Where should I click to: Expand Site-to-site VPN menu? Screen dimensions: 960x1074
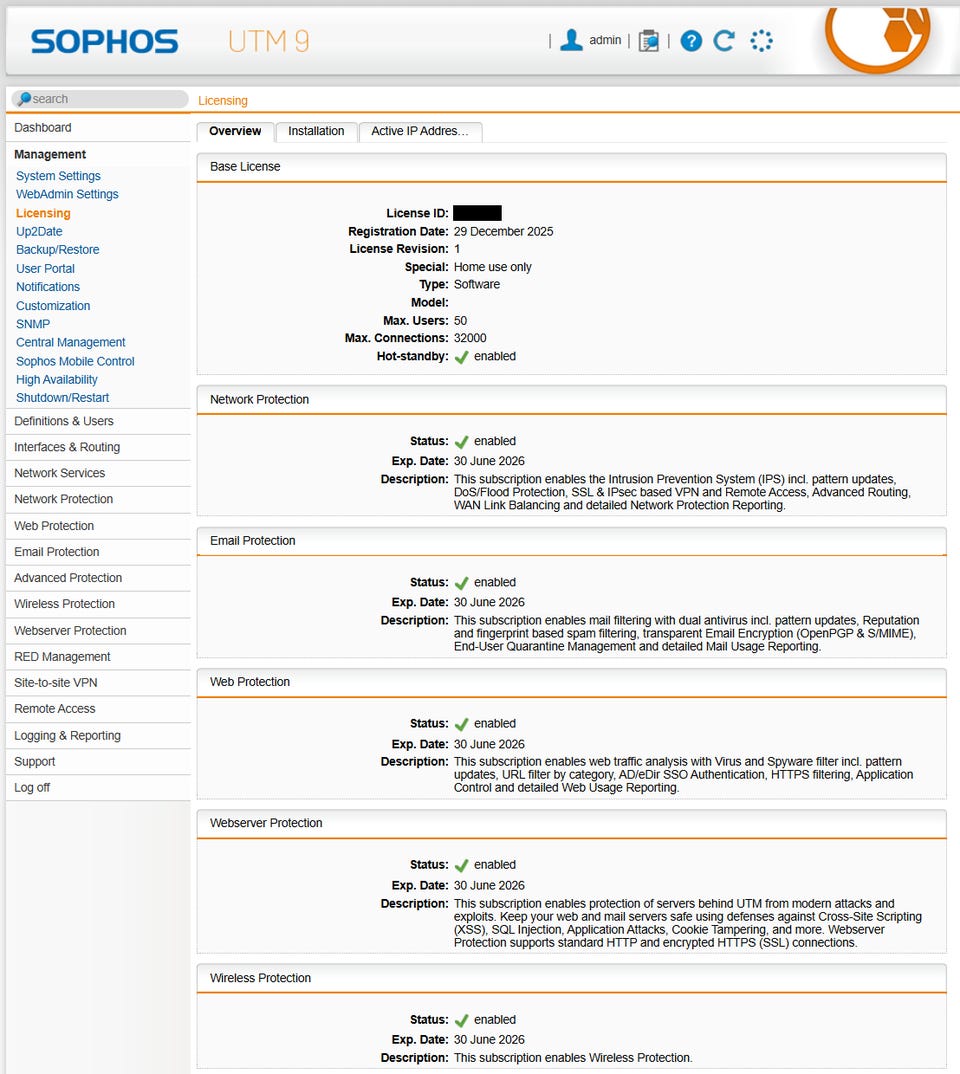click(x=98, y=683)
